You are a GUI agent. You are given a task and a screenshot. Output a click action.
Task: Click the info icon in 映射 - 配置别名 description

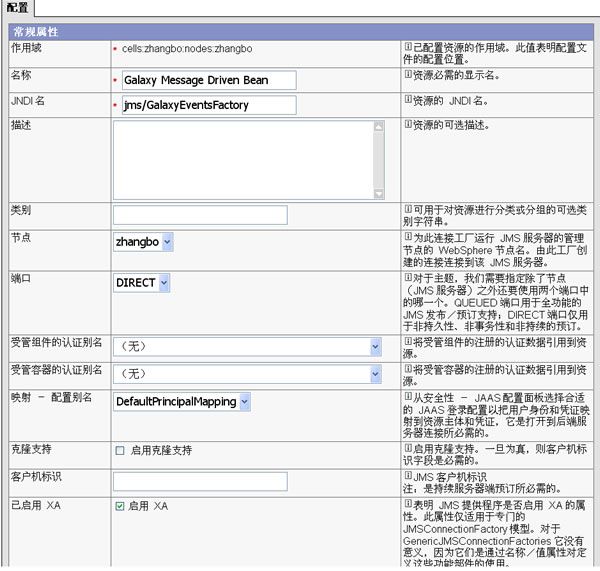coord(408,396)
